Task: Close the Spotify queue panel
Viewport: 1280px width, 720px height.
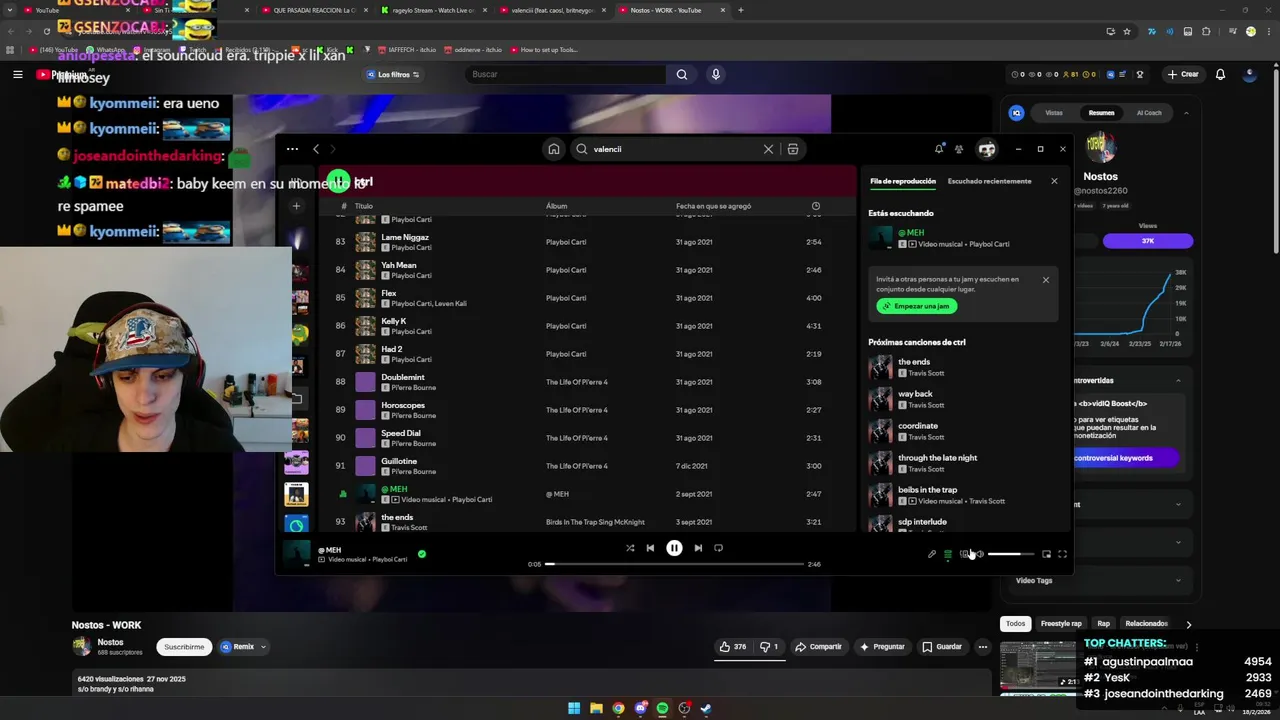Action: click(x=1054, y=181)
